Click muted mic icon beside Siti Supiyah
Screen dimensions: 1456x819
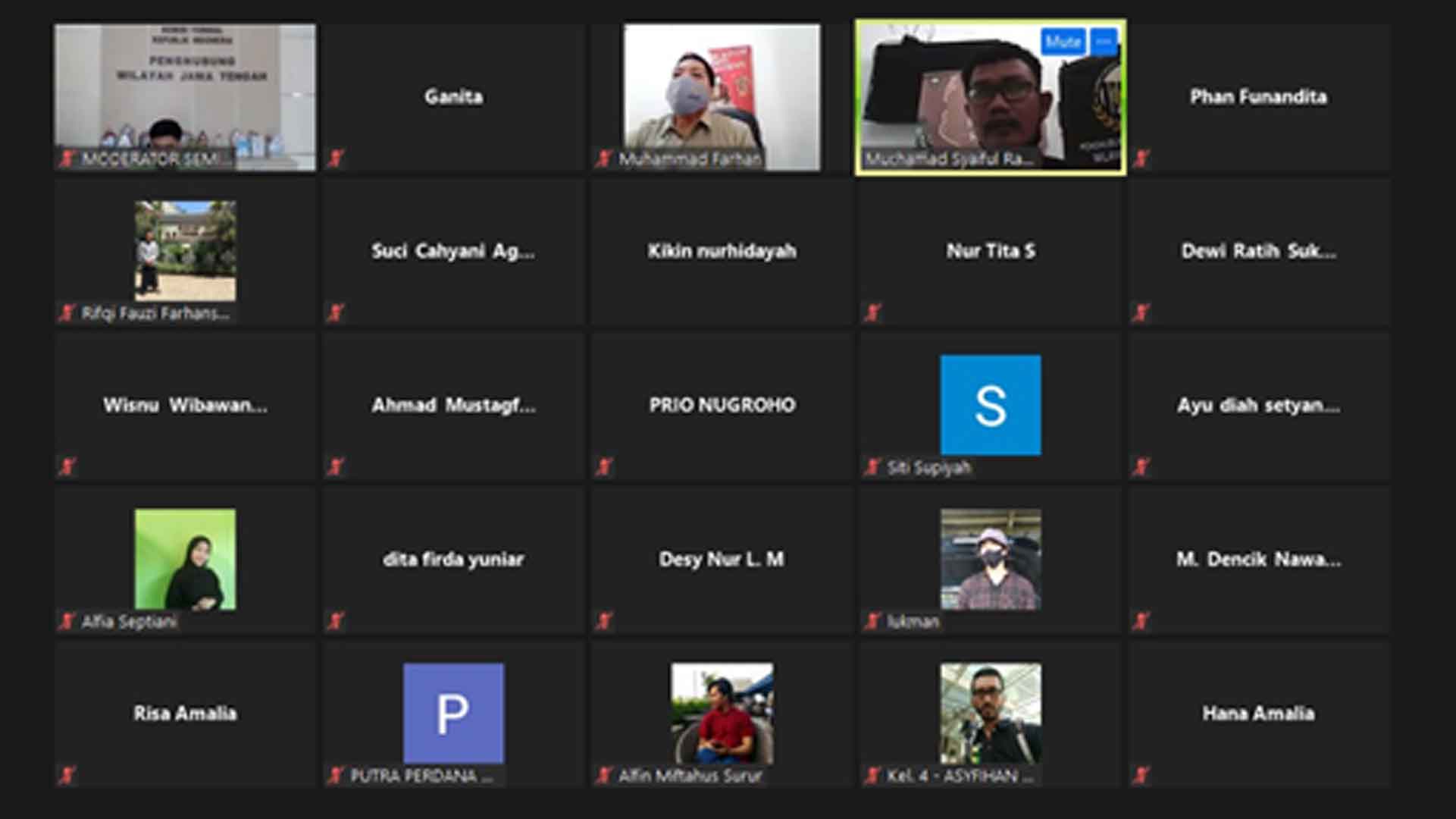872,467
